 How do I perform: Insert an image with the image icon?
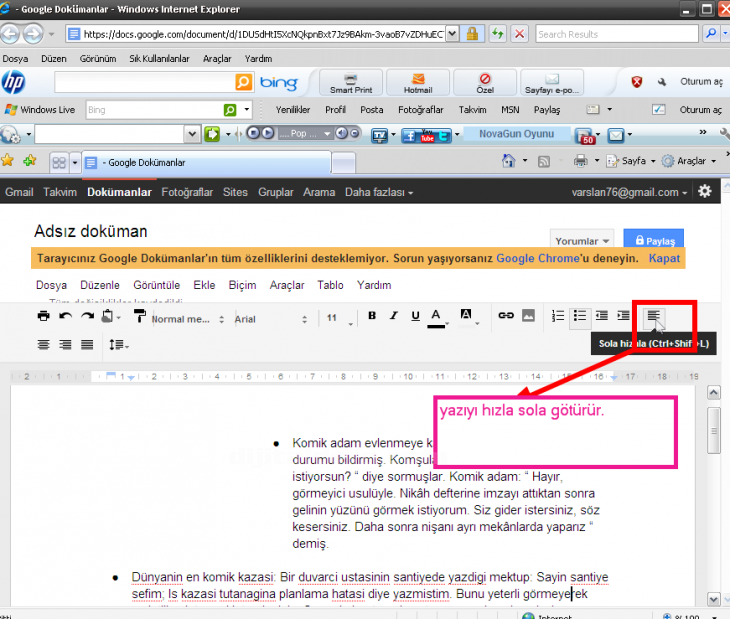click(528, 316)
